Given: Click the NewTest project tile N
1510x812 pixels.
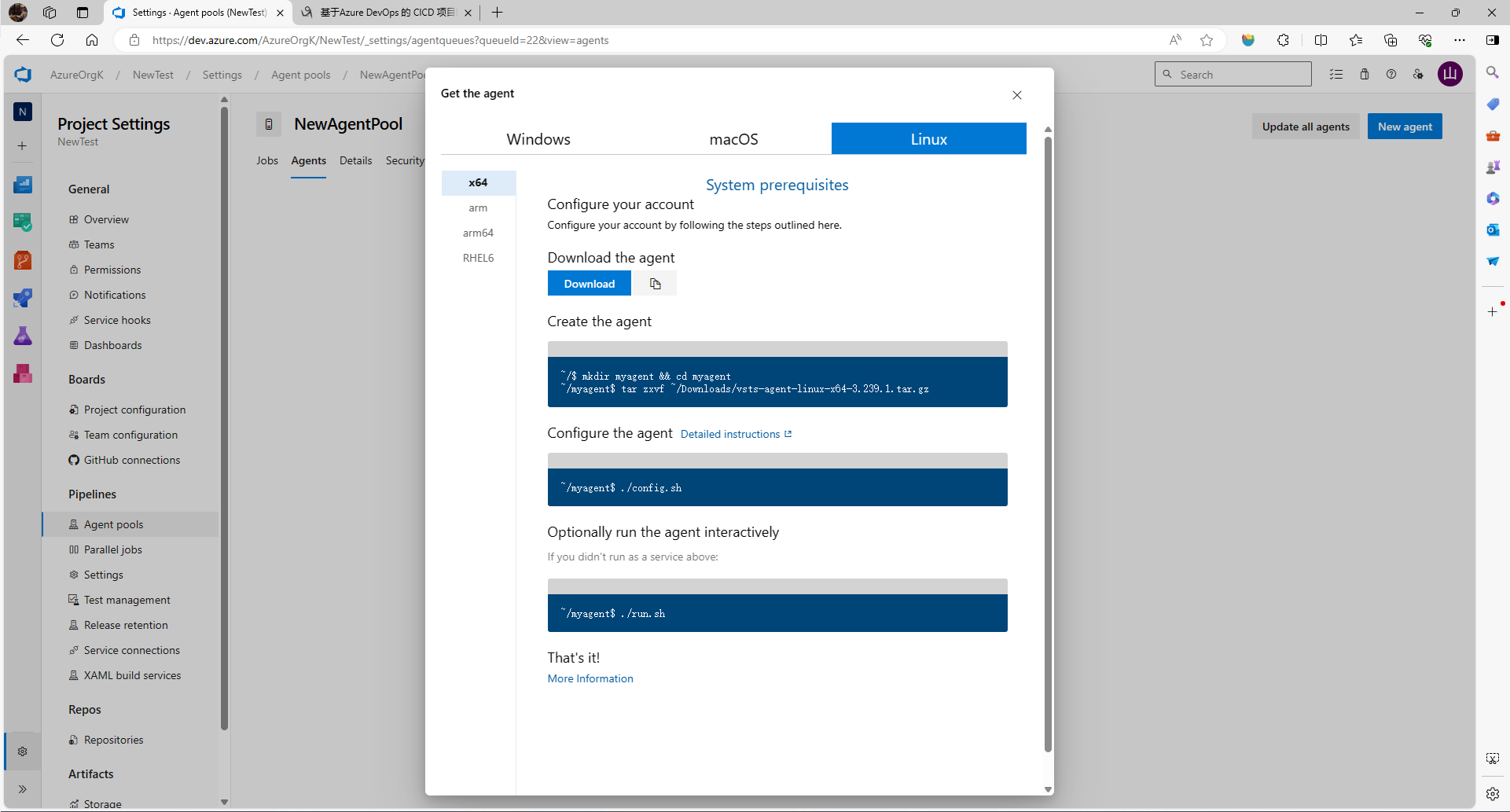Looking at the screenshot, I should click(23, 112).
